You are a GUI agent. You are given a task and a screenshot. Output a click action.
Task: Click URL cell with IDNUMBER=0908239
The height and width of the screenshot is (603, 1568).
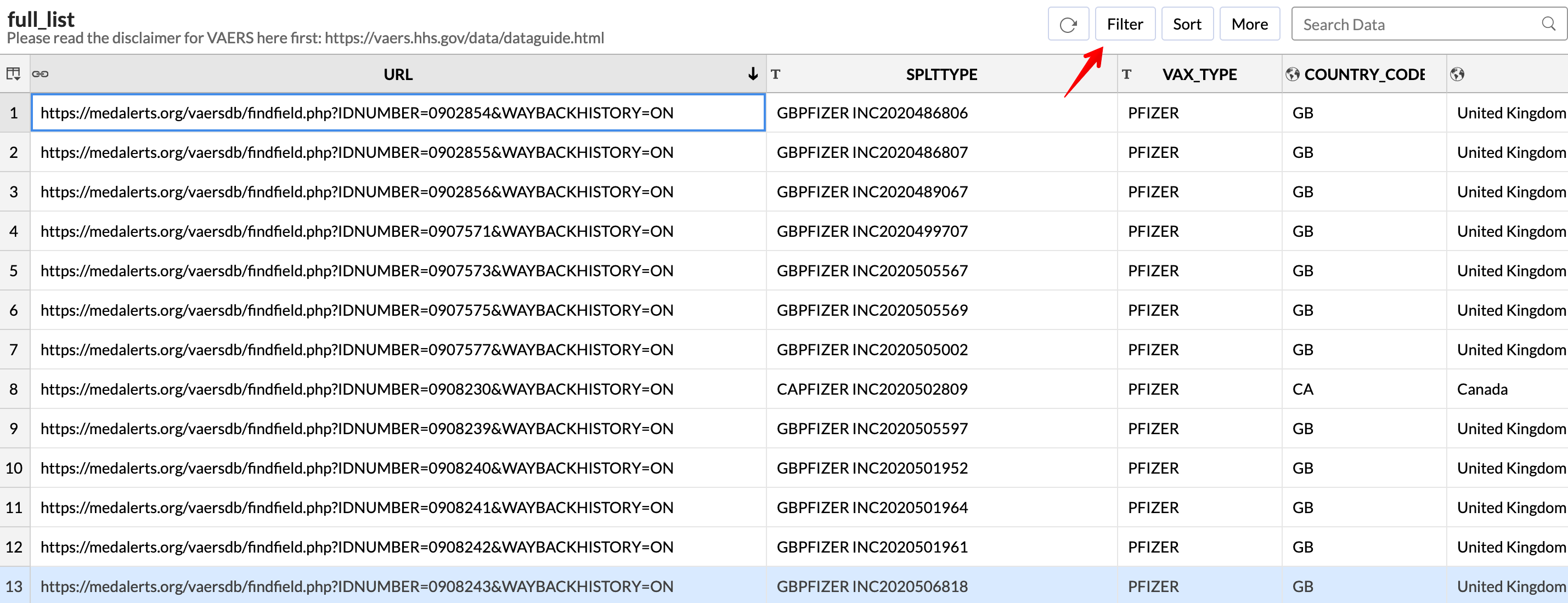tap(398, 428)
